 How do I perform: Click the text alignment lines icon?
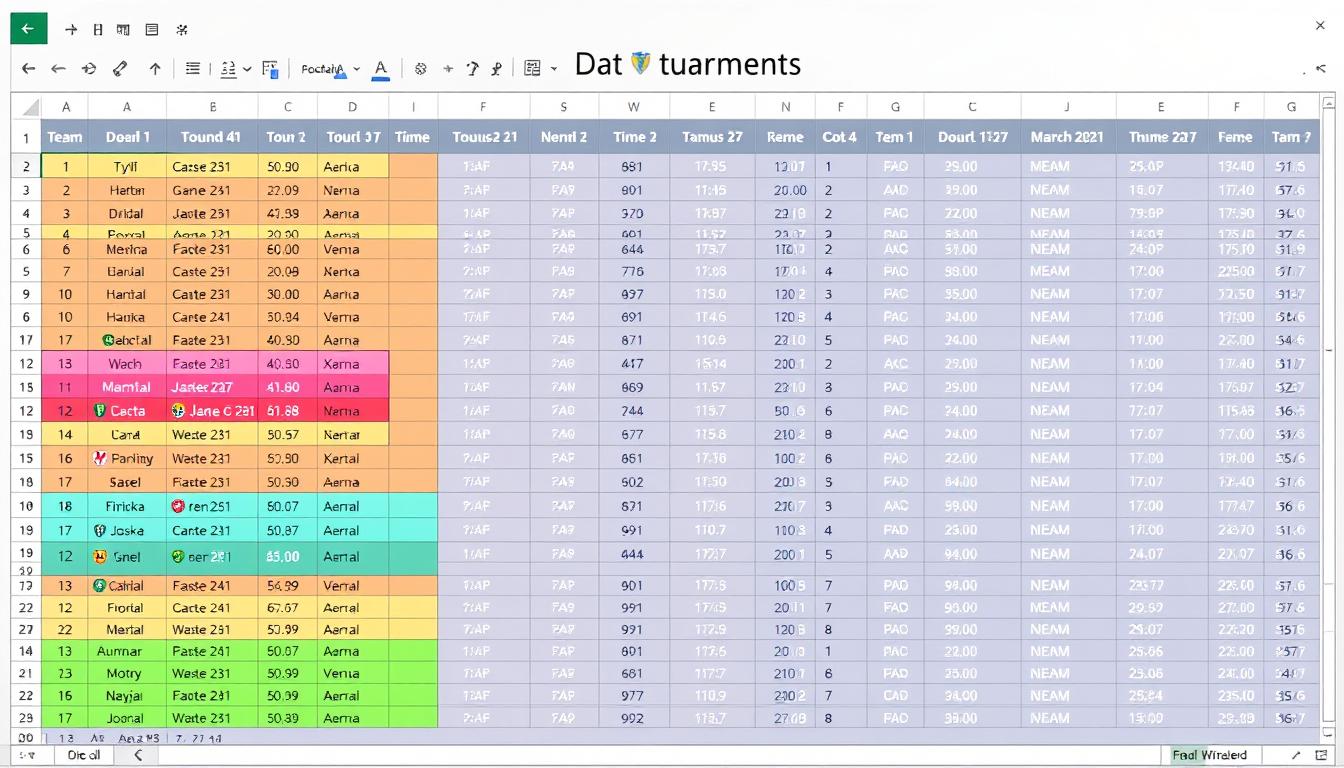(x=193, y=69)
